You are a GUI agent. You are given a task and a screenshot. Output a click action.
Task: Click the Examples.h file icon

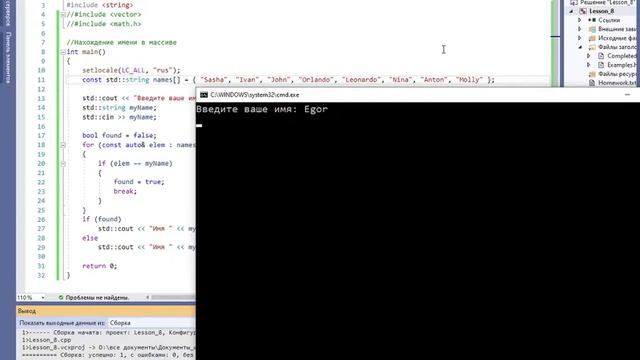(x=601, y=65)
